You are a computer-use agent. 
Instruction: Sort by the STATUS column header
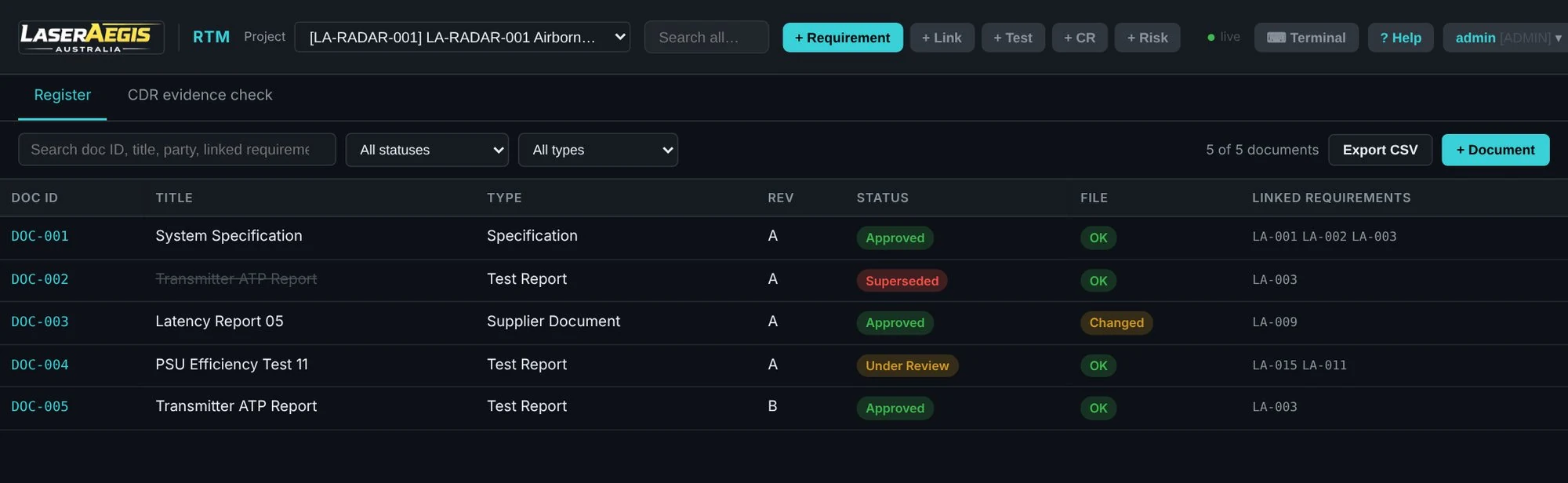(882, 198)
